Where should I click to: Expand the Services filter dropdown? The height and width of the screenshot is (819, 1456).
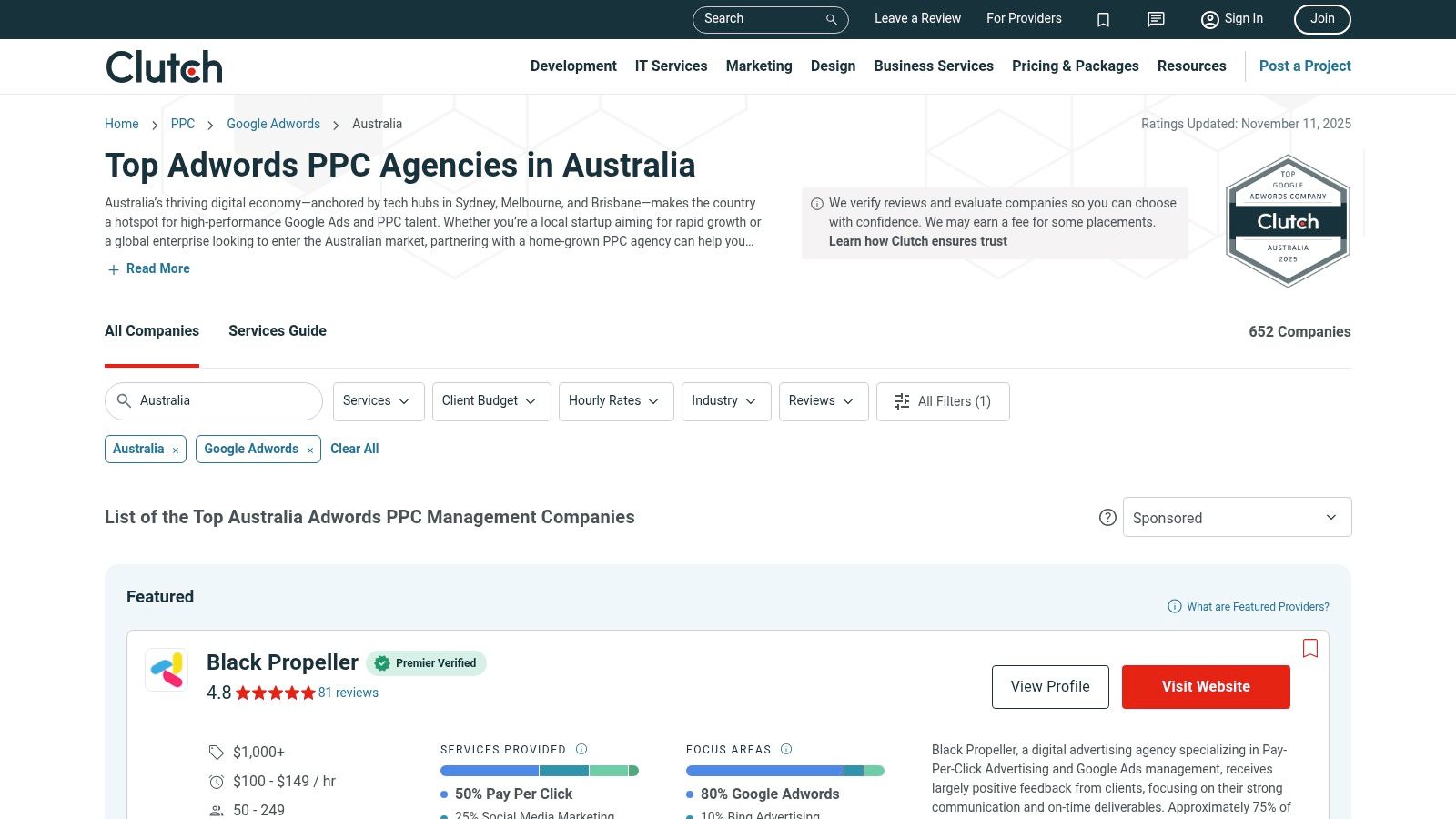(379, 401)
